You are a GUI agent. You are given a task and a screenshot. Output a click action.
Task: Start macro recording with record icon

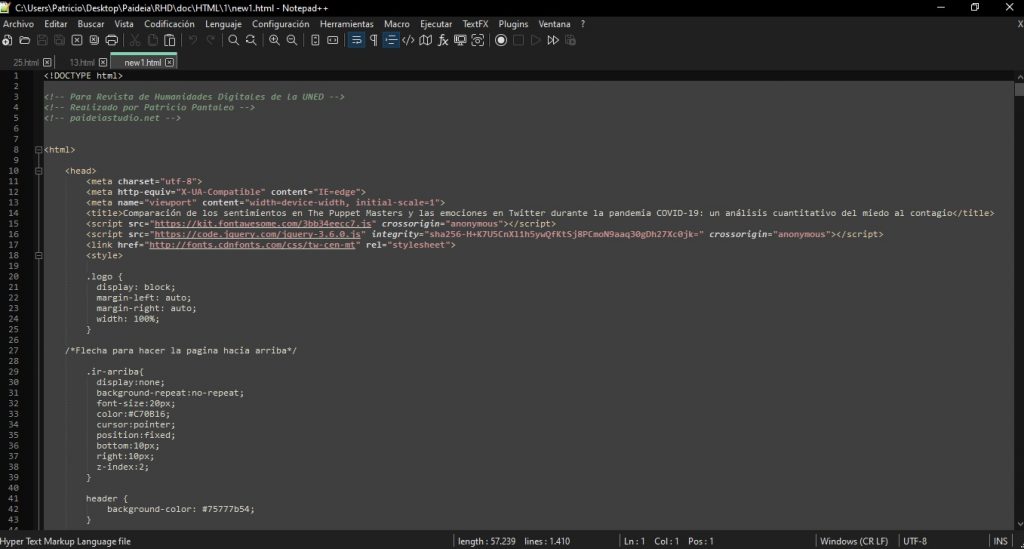501,40
